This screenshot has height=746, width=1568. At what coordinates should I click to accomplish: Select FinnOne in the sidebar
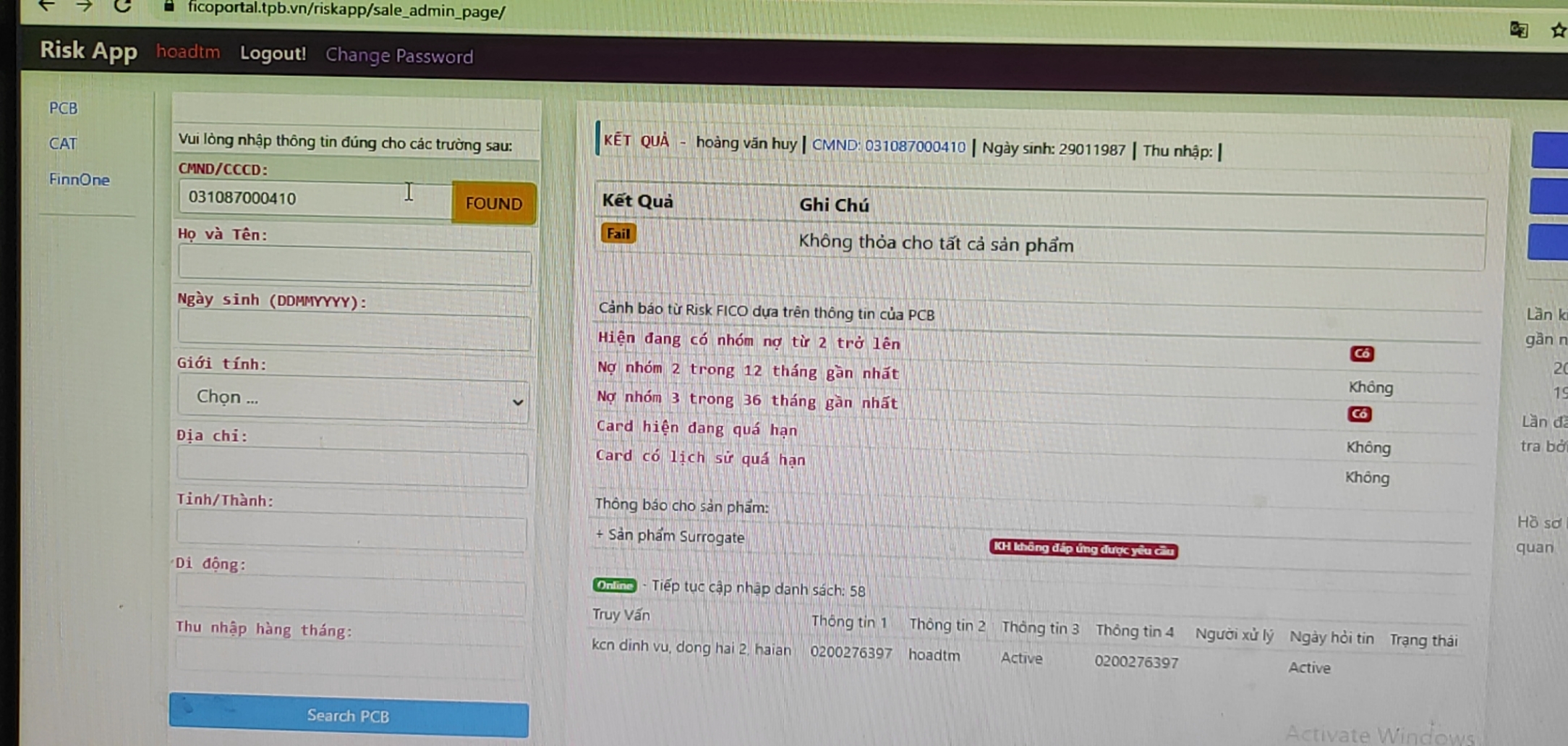[x=80, y=179]
